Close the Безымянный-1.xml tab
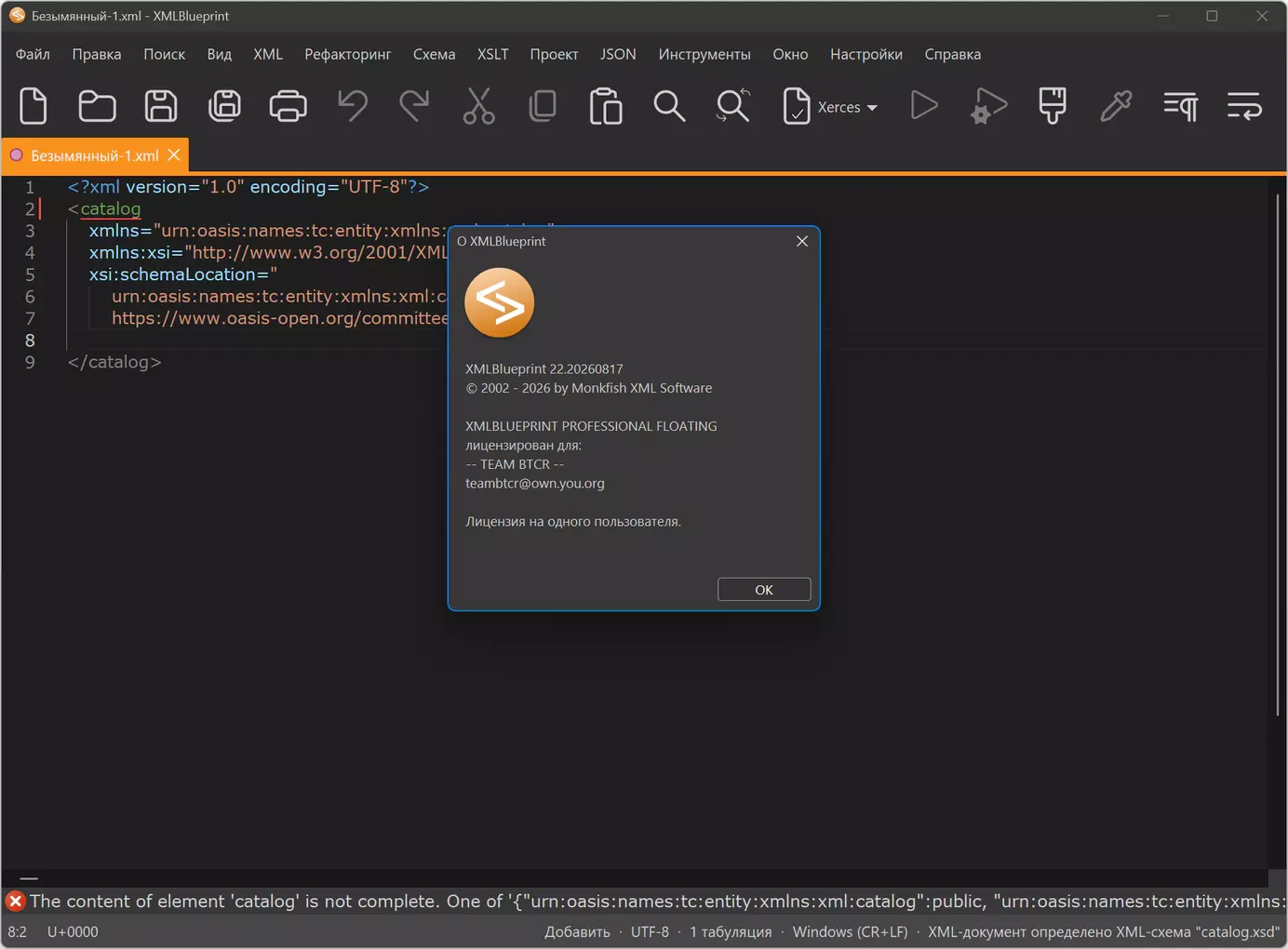This screenshot has width=1288, height=949. click(x=174, y=155)
